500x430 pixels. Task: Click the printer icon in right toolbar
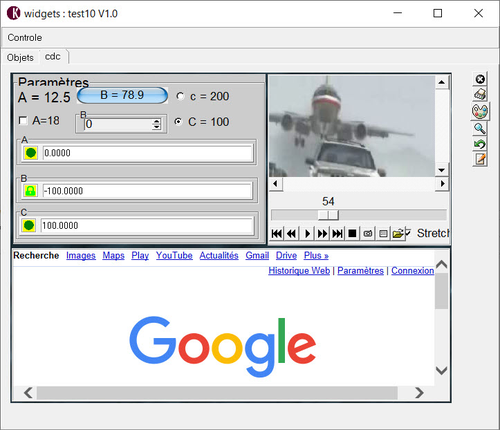click(480, 95)
